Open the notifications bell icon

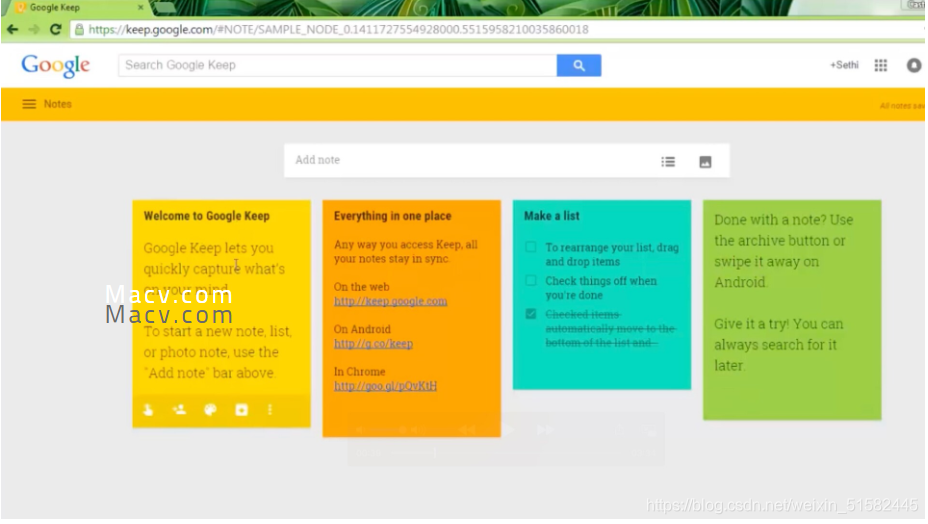point(913,65)
